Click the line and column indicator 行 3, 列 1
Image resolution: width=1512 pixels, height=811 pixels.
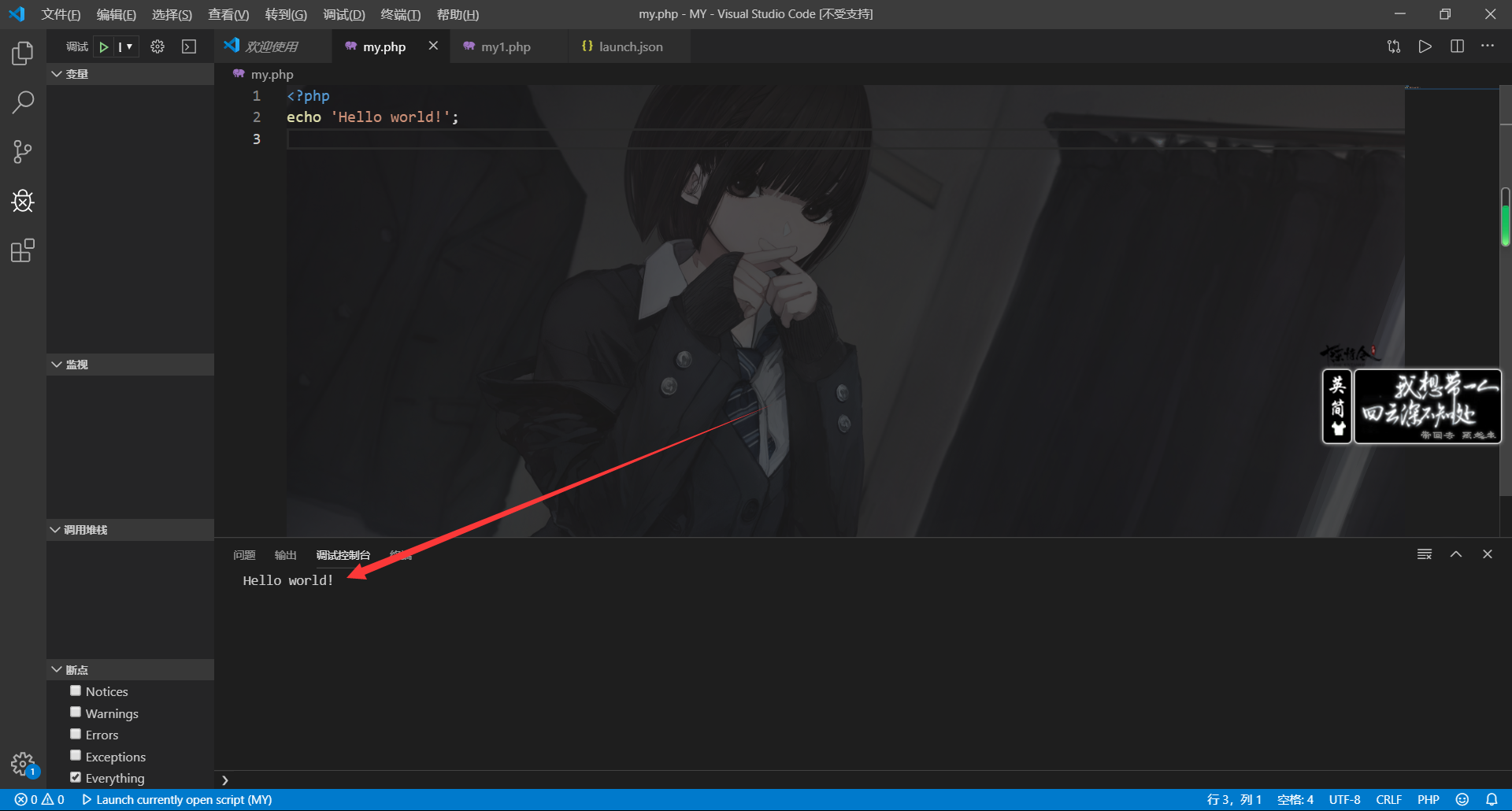[x=1234, y=799]
